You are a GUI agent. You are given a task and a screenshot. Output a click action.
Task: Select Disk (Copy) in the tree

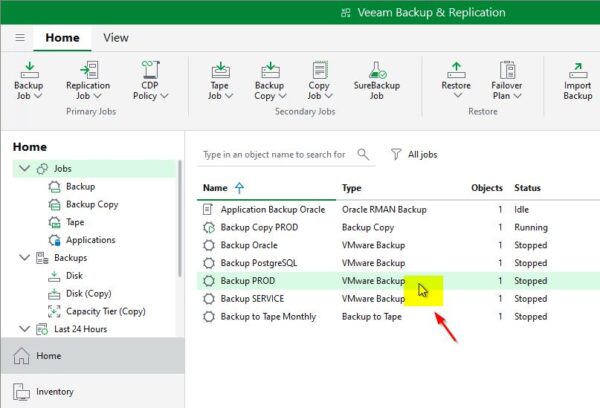tap(80, 294)
